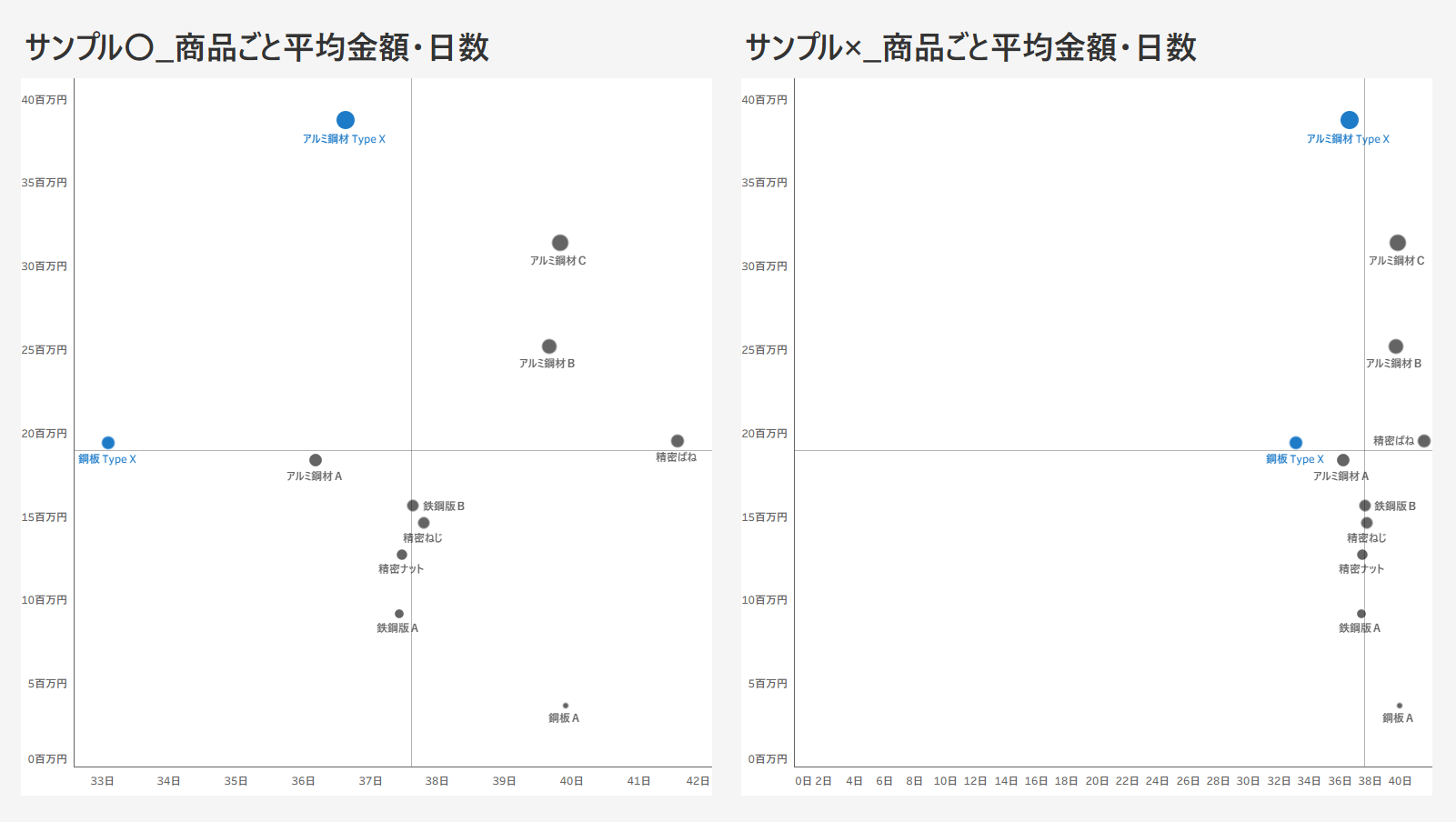
Task: Click blue アルミ鋼材 Type X dot in left chart
Action: coord(346,120)
